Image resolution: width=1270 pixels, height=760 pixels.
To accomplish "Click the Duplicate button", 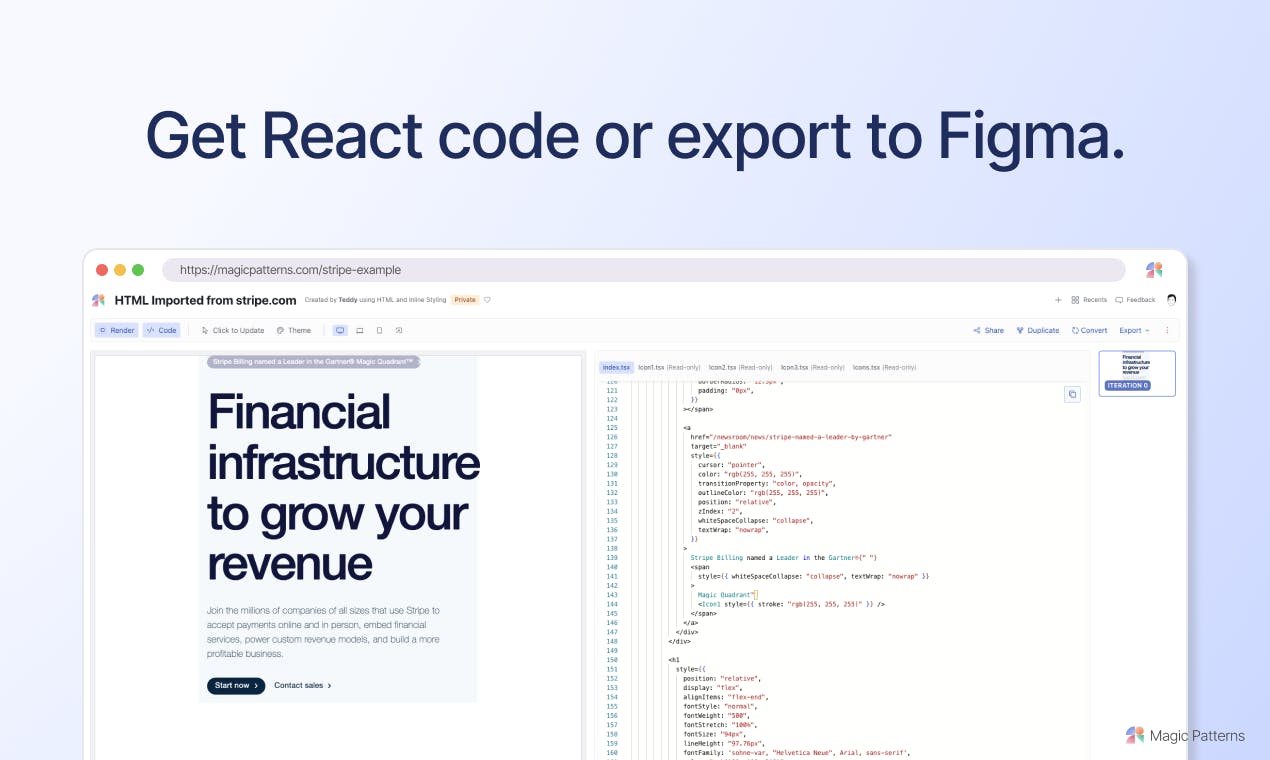I will pos(1037,330).
